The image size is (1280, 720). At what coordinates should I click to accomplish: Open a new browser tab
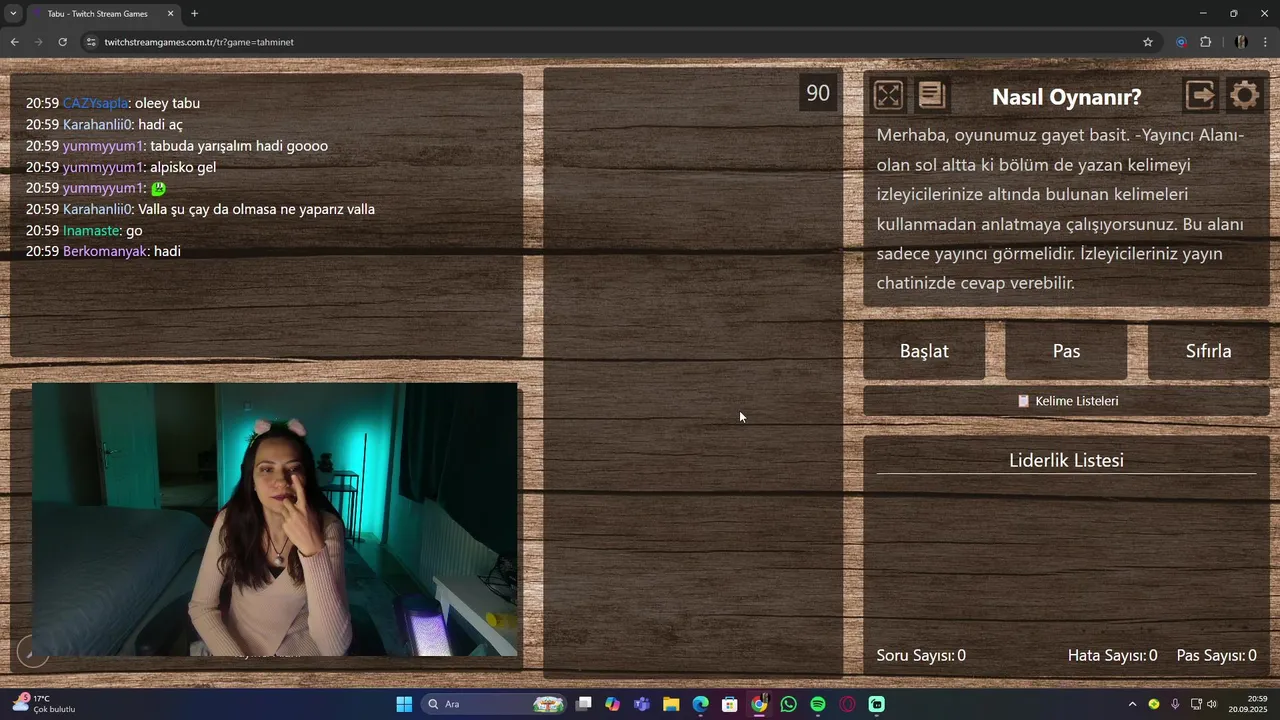pyautogui.click(x=194, y=14)
